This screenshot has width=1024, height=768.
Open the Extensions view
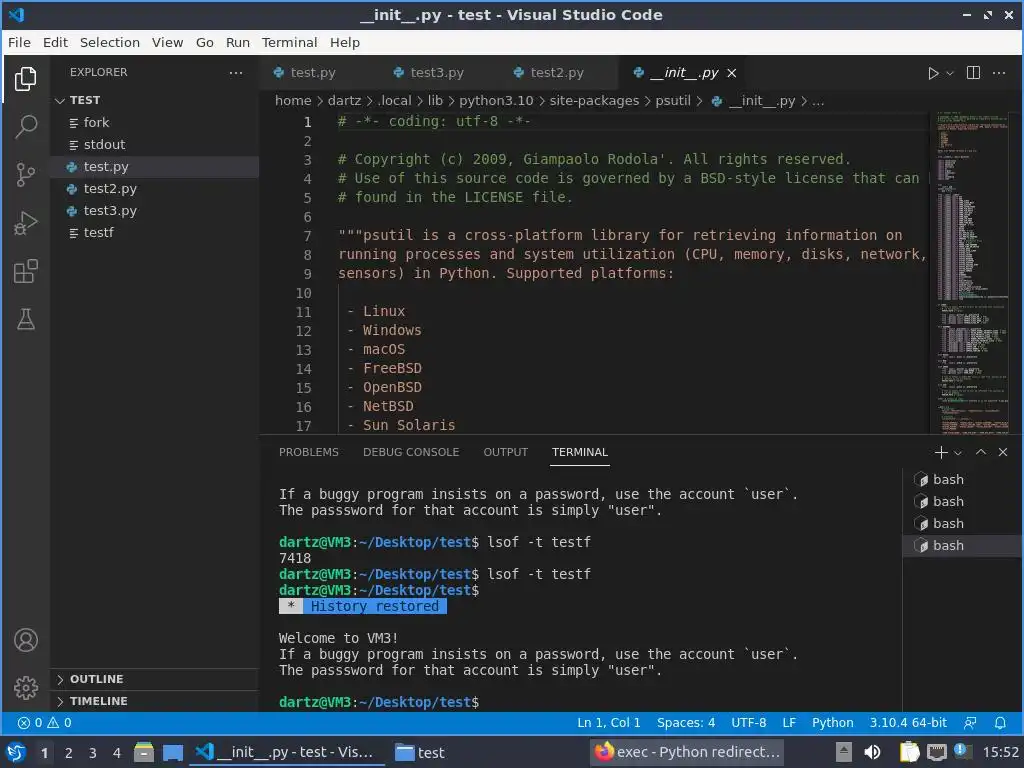[x=25, y=271]
